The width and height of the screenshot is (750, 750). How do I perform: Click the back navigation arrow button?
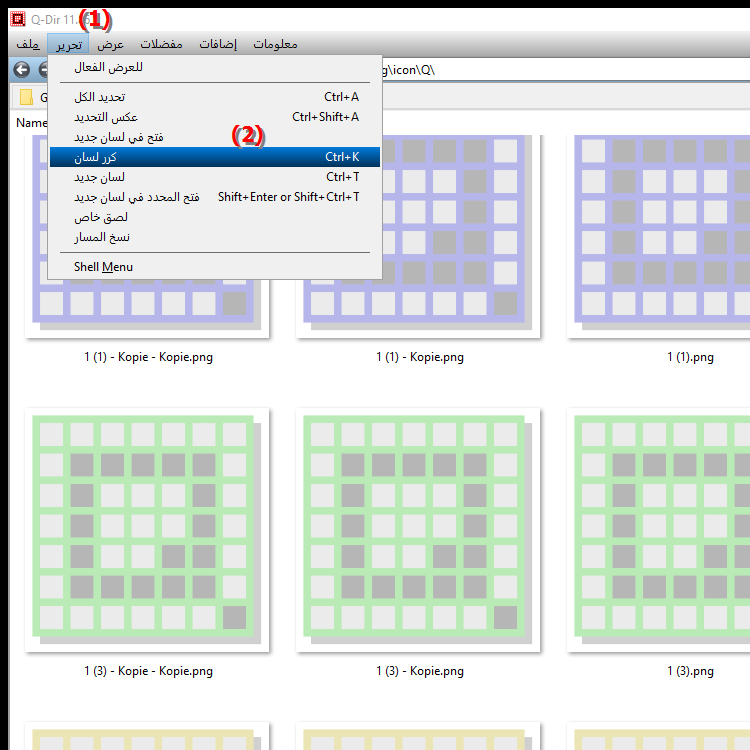coord(22,70)
